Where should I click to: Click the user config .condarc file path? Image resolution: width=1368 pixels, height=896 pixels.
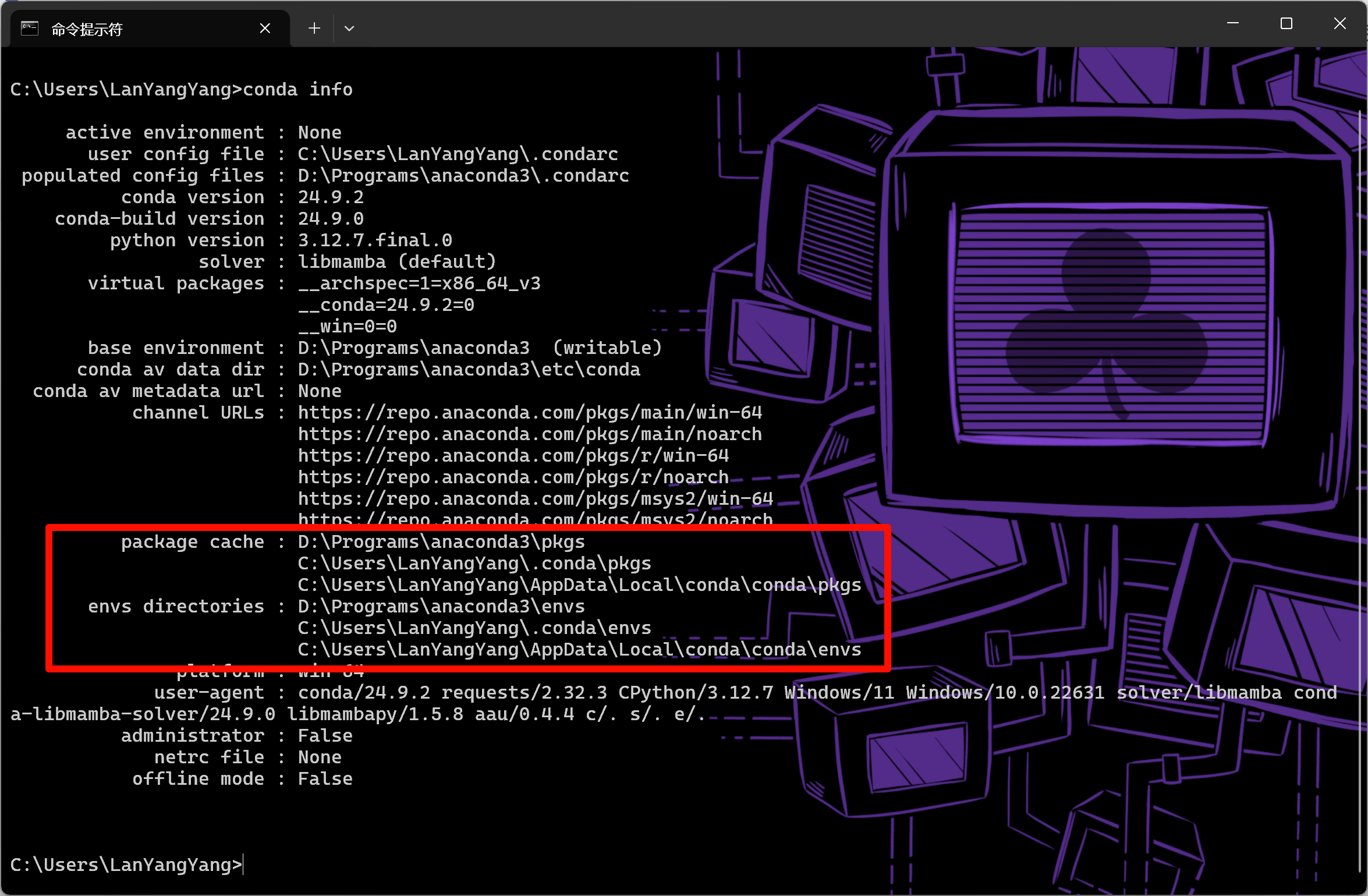pyautogui.click(x=458, y=154)
